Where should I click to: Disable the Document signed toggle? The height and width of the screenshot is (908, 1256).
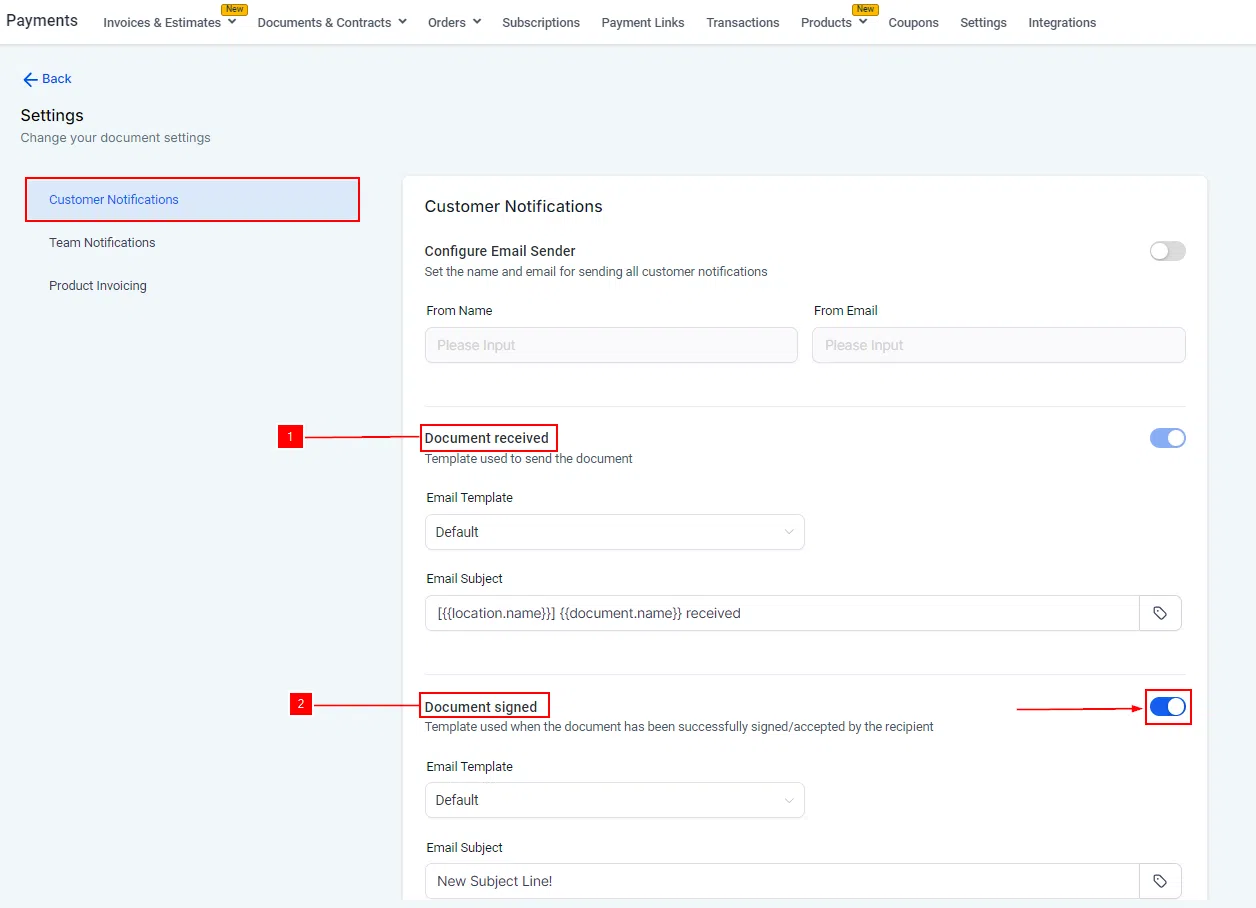click(x=1167, y=707)
